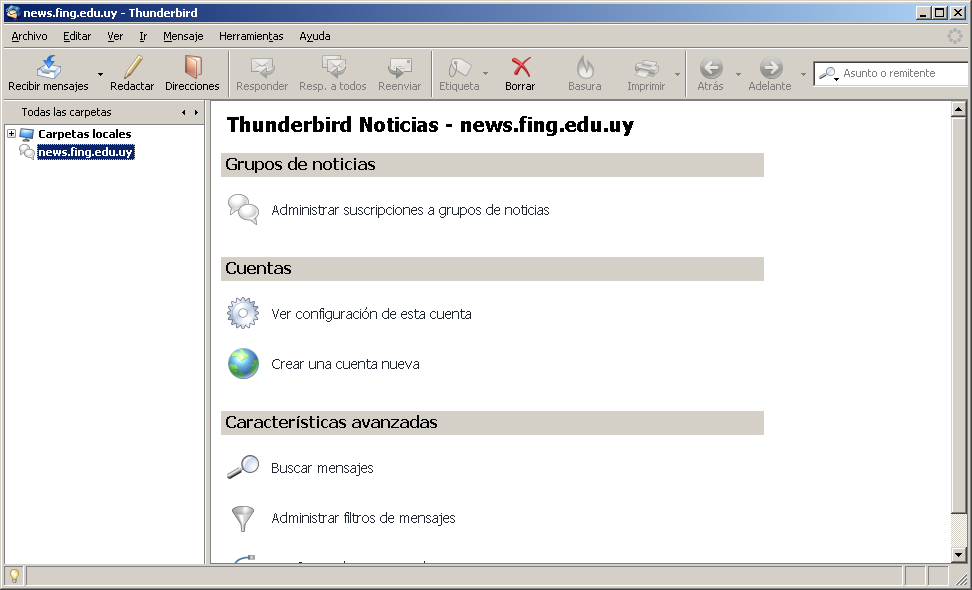The height and width of the screenshot is (590, 972).
Task: Open the Redactar compose pencil icon
Action: pos(132,67)
